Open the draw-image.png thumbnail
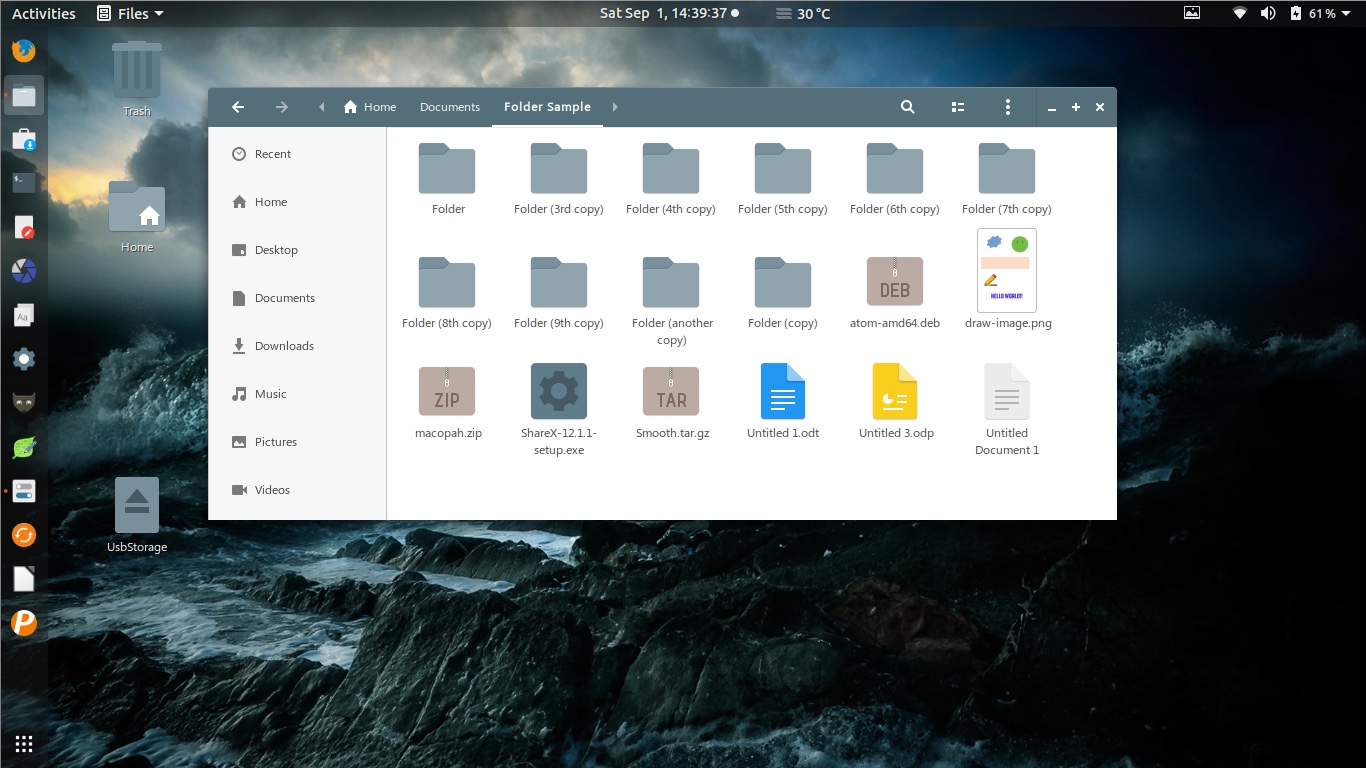This screenshot has height=768, width=1366. (1007, 270)
